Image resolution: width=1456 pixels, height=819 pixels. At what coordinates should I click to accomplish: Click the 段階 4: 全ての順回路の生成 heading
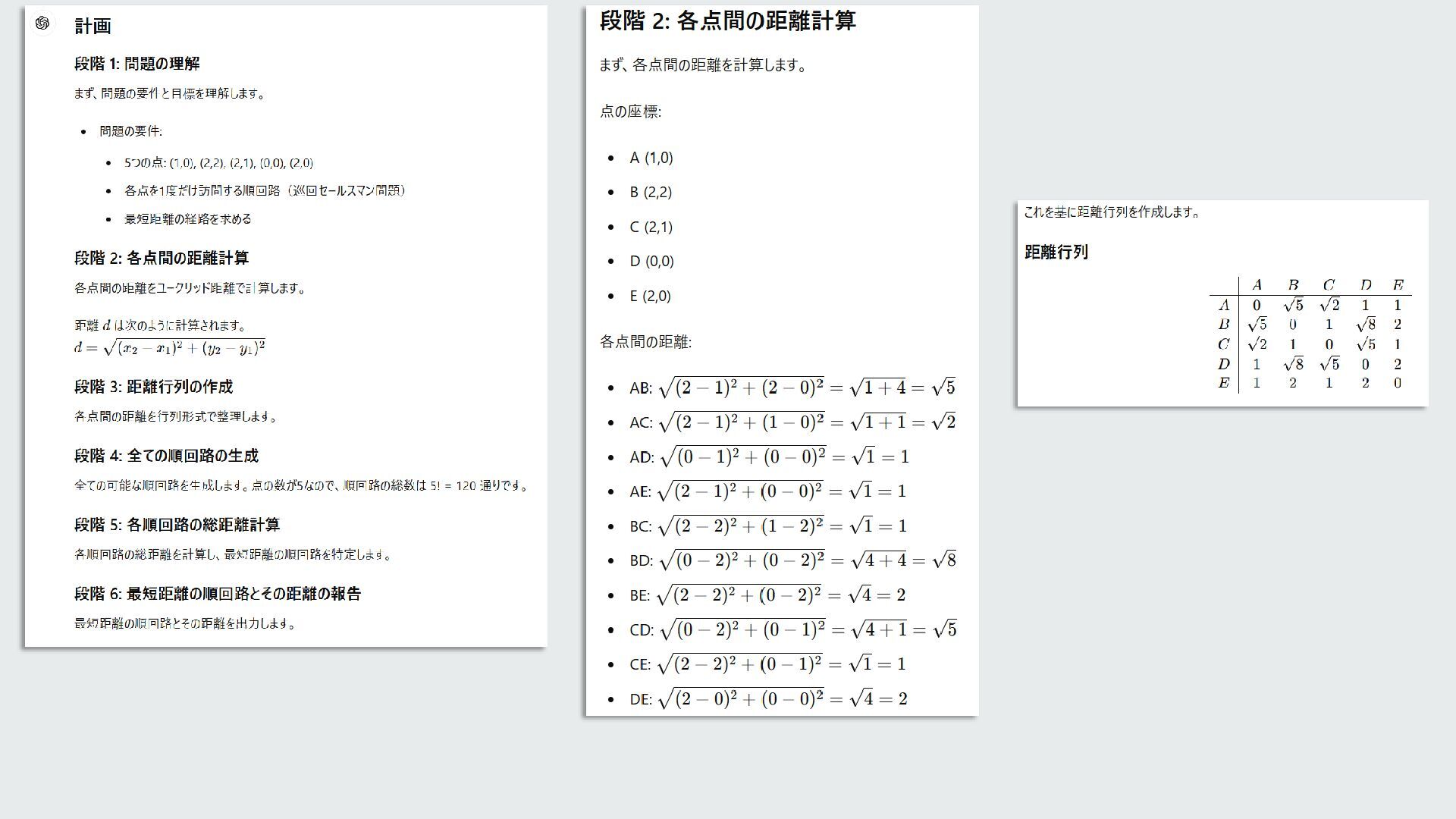(x=166, y=456)
